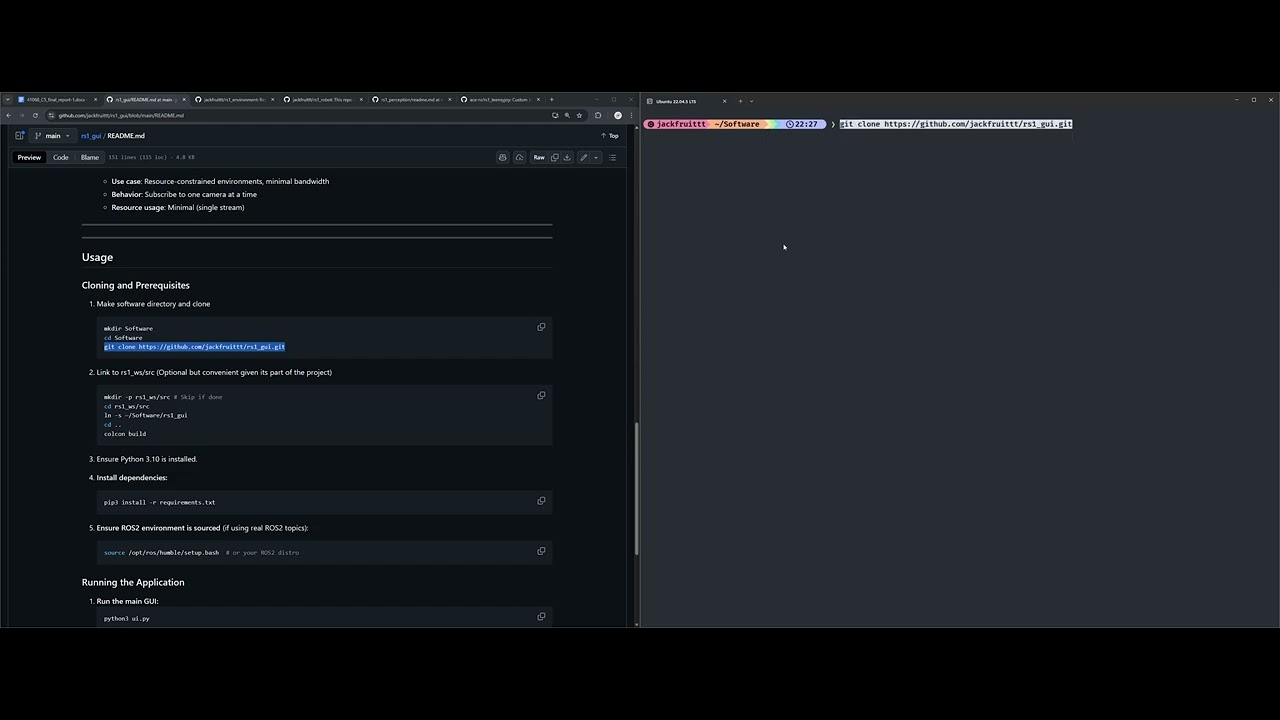
Task: Open the terminal profiles dropdown arrow
Action: (x=751, y=101)
